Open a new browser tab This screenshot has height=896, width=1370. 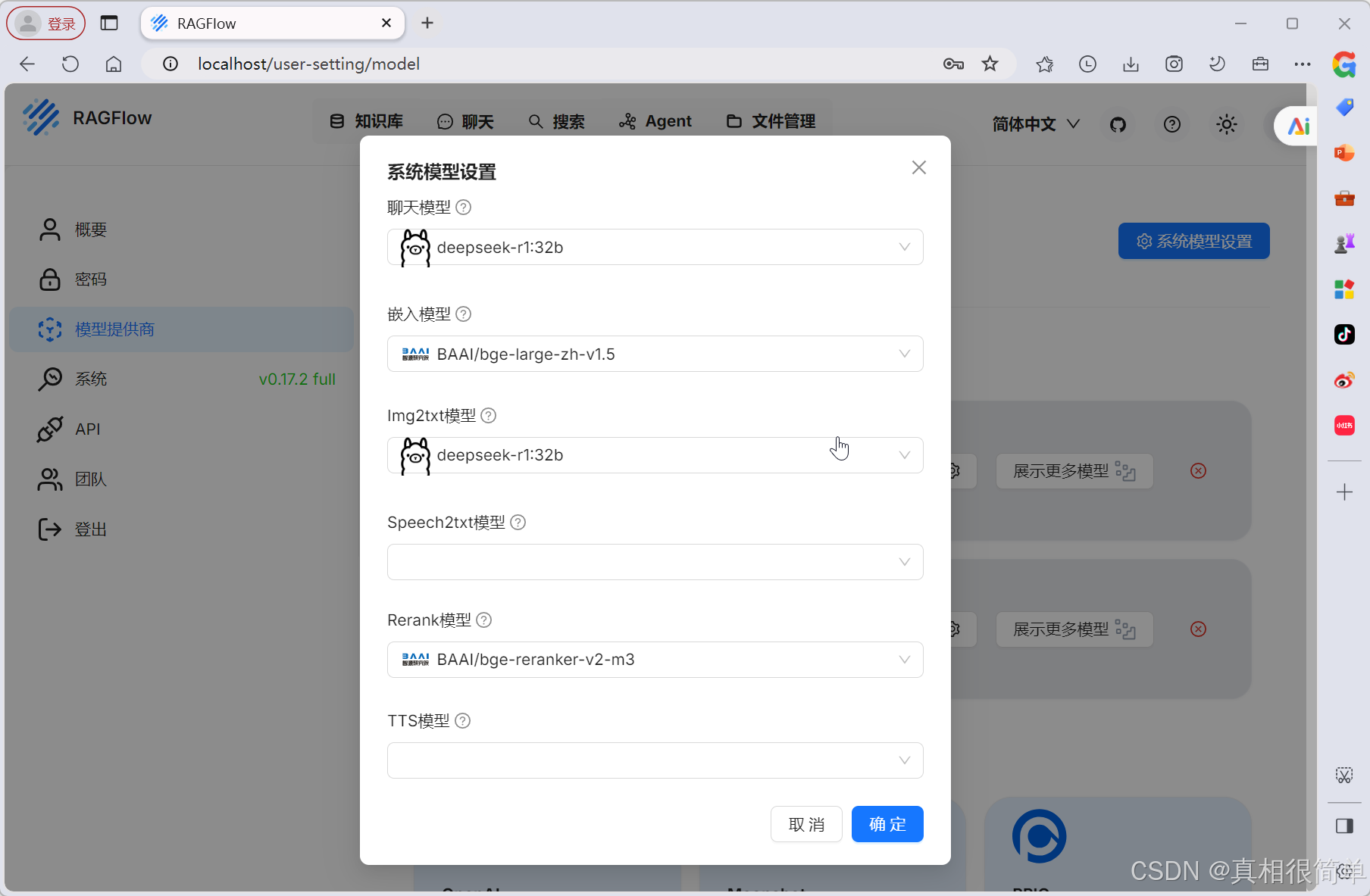point(427,23)
